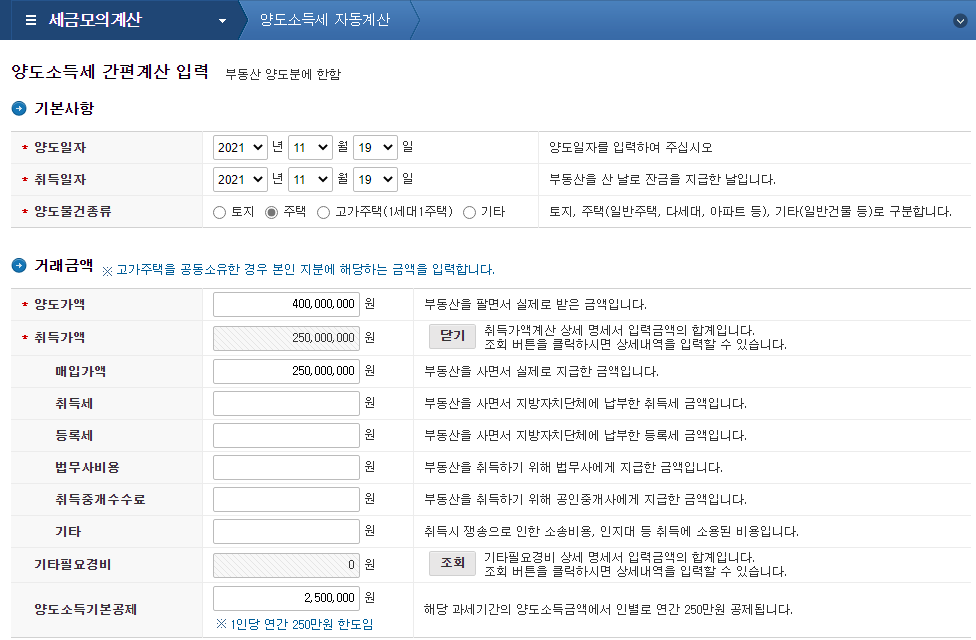Viewport: 976px width, 640px height.
Task: Click the 양도소득세 간편계산 입력 heading
Action: [110, 72]
